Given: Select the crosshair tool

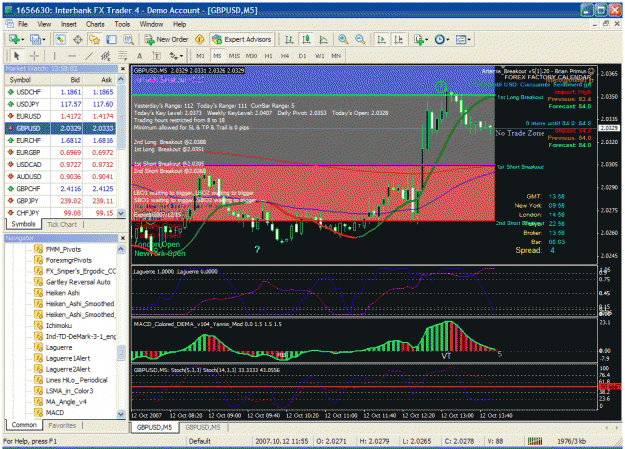Looking at the screenshot, I should click(34, 56).
